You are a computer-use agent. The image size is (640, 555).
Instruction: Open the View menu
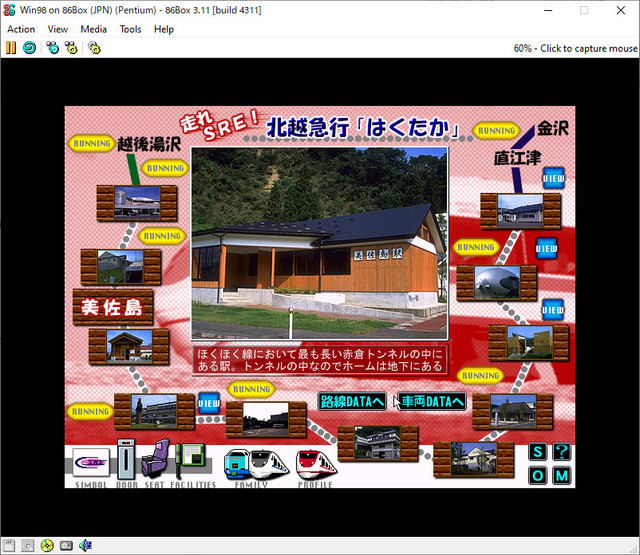(x=58, y=29)
